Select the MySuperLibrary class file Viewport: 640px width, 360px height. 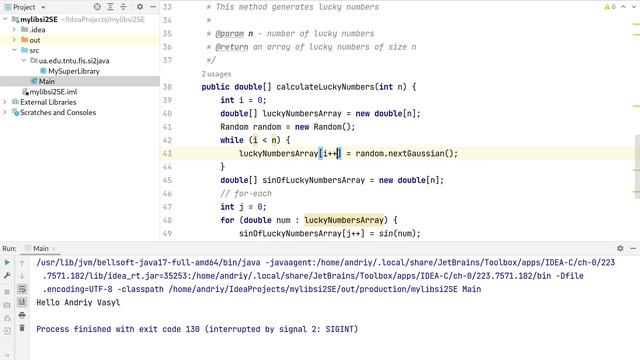tap(73, 71)
